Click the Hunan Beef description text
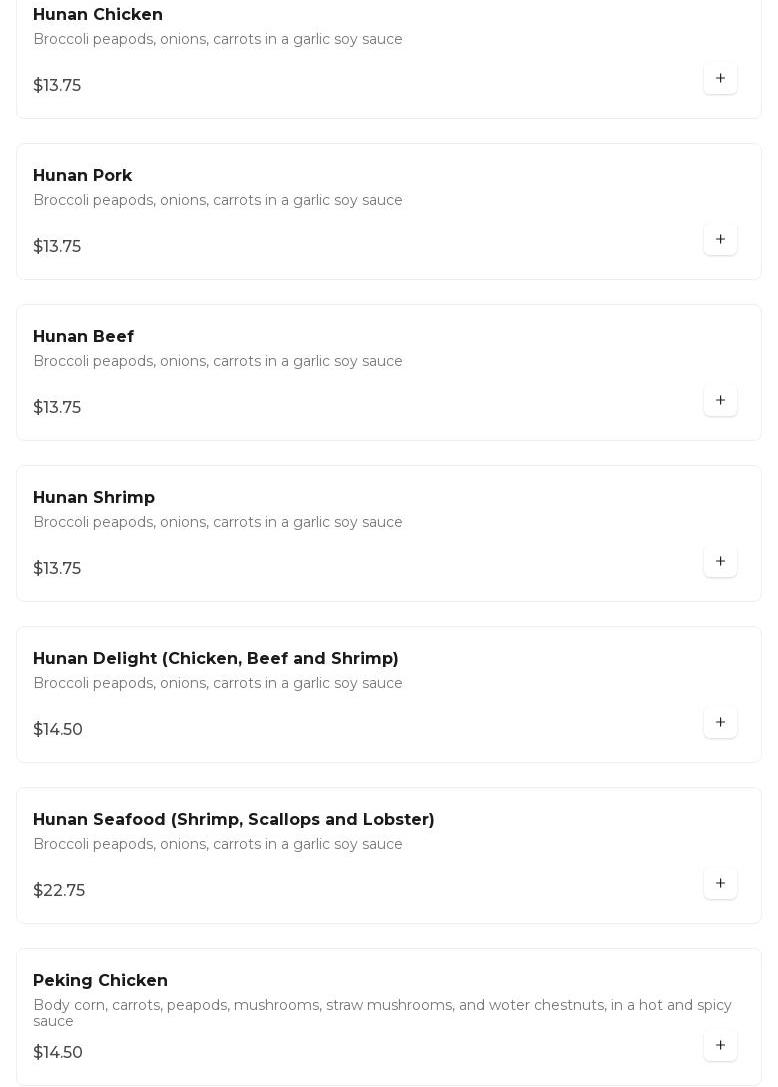This screenshot has width=778, height=1087. pos(218,361)
